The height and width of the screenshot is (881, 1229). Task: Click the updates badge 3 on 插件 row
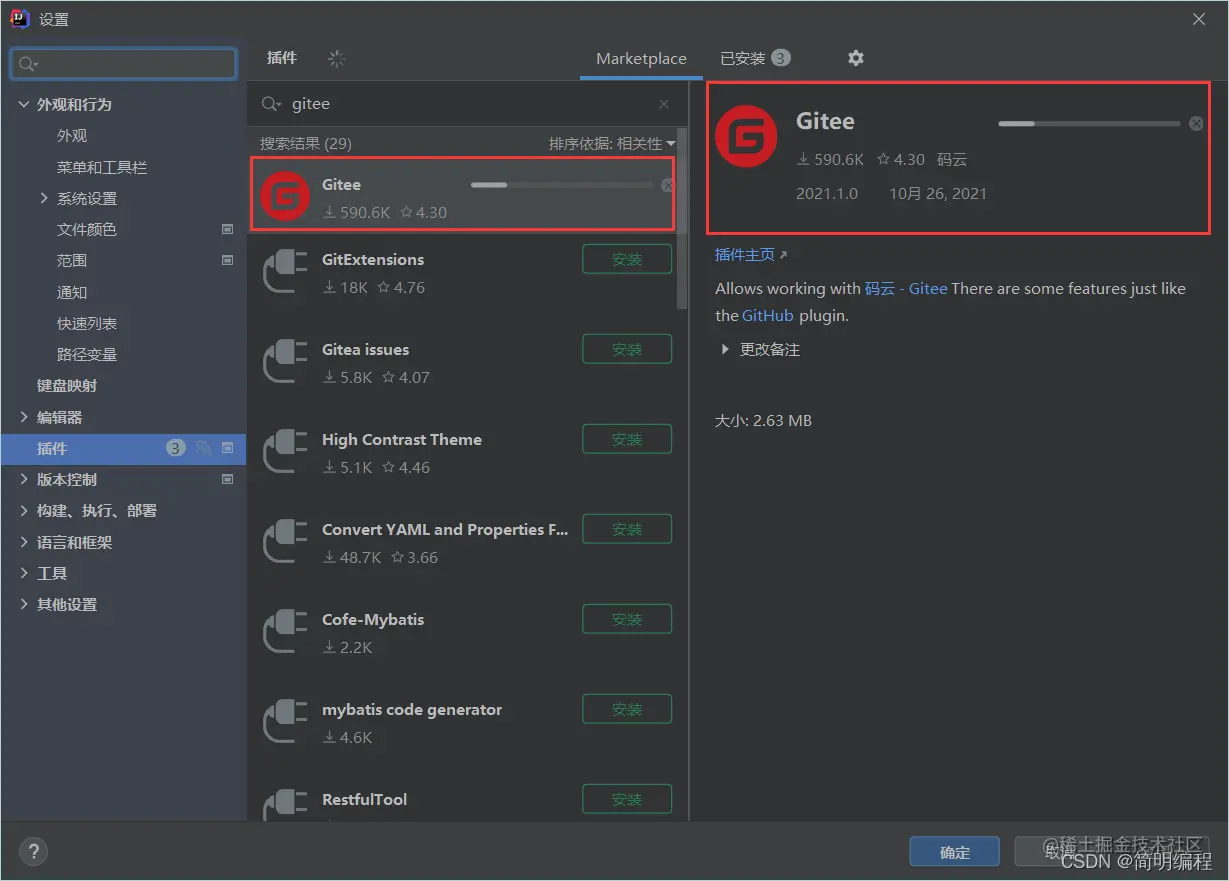coord(175,448)
